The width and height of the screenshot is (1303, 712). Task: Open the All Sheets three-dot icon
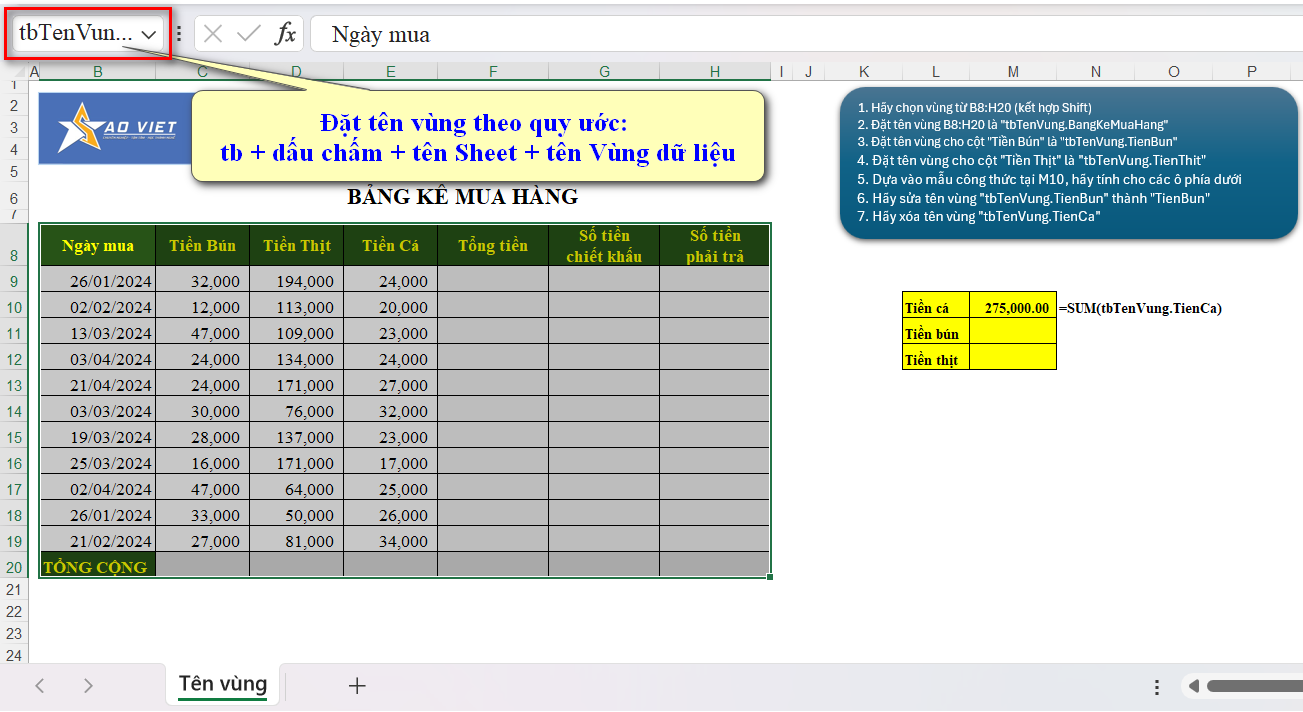click(1156, 685)
